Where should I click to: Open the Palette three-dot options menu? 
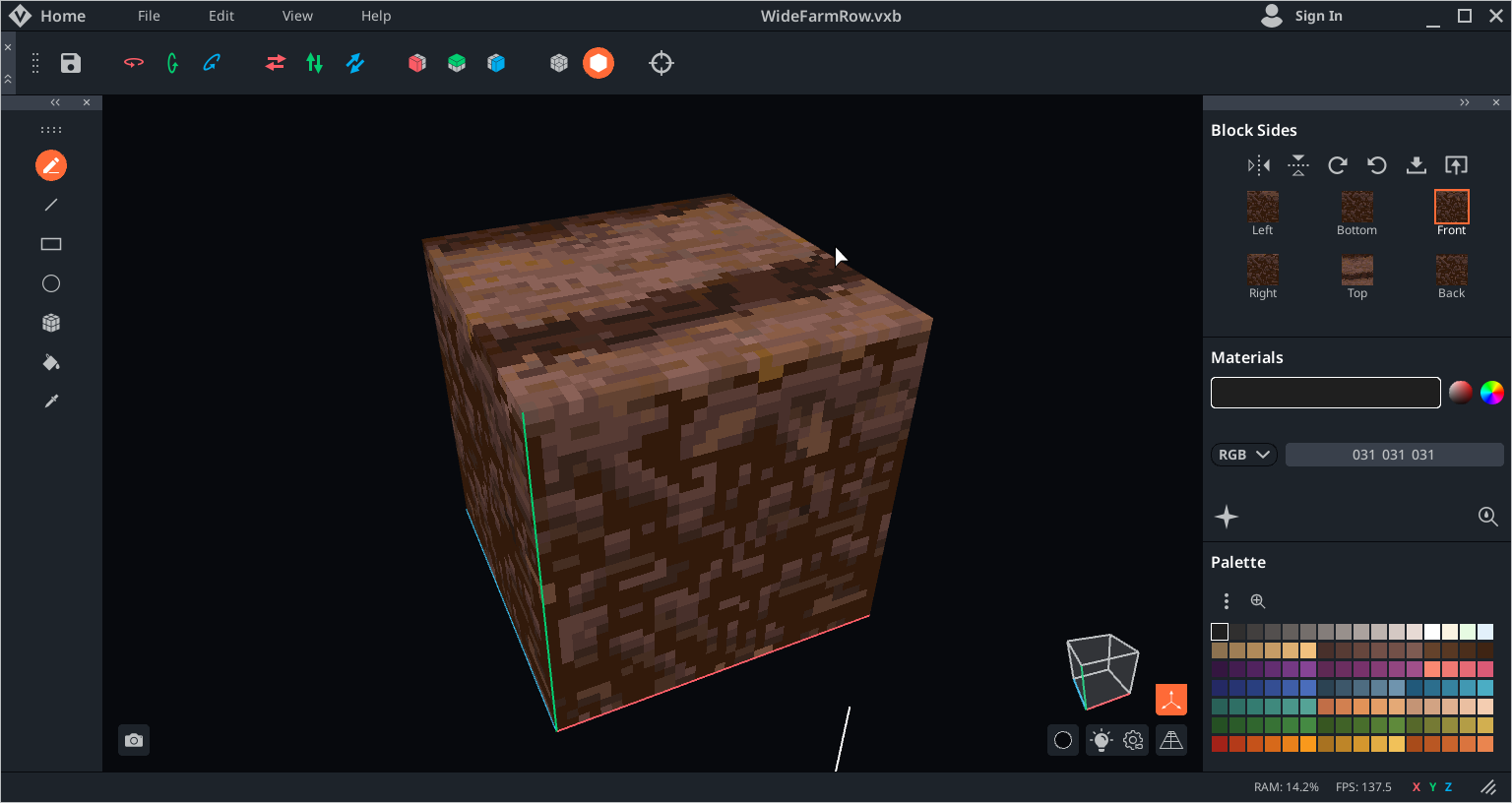[1227, 601]
